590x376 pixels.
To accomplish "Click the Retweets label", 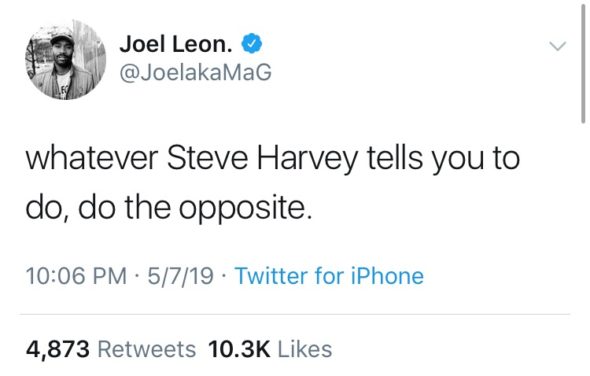I will pyautogui.click(x=147, y=349).
